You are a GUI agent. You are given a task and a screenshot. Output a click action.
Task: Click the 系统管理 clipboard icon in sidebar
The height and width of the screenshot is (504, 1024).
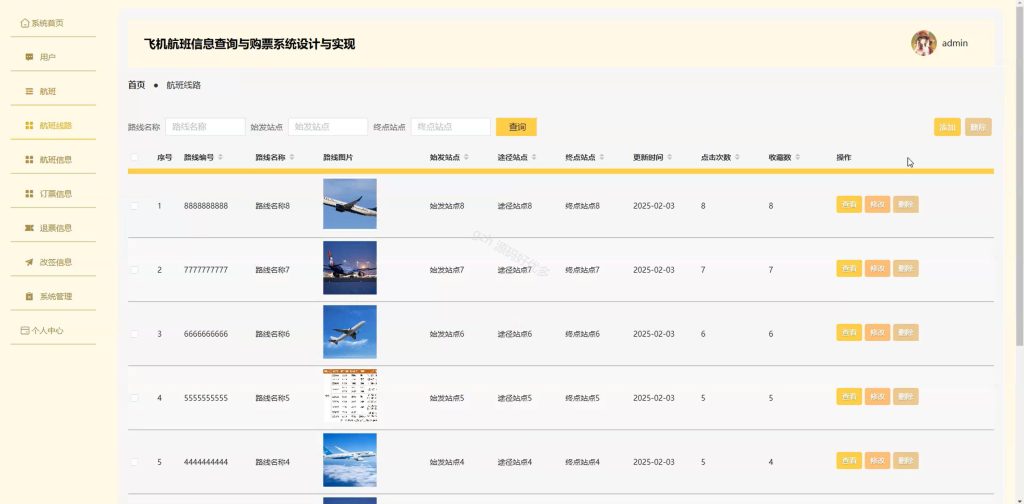pos(29,296)
